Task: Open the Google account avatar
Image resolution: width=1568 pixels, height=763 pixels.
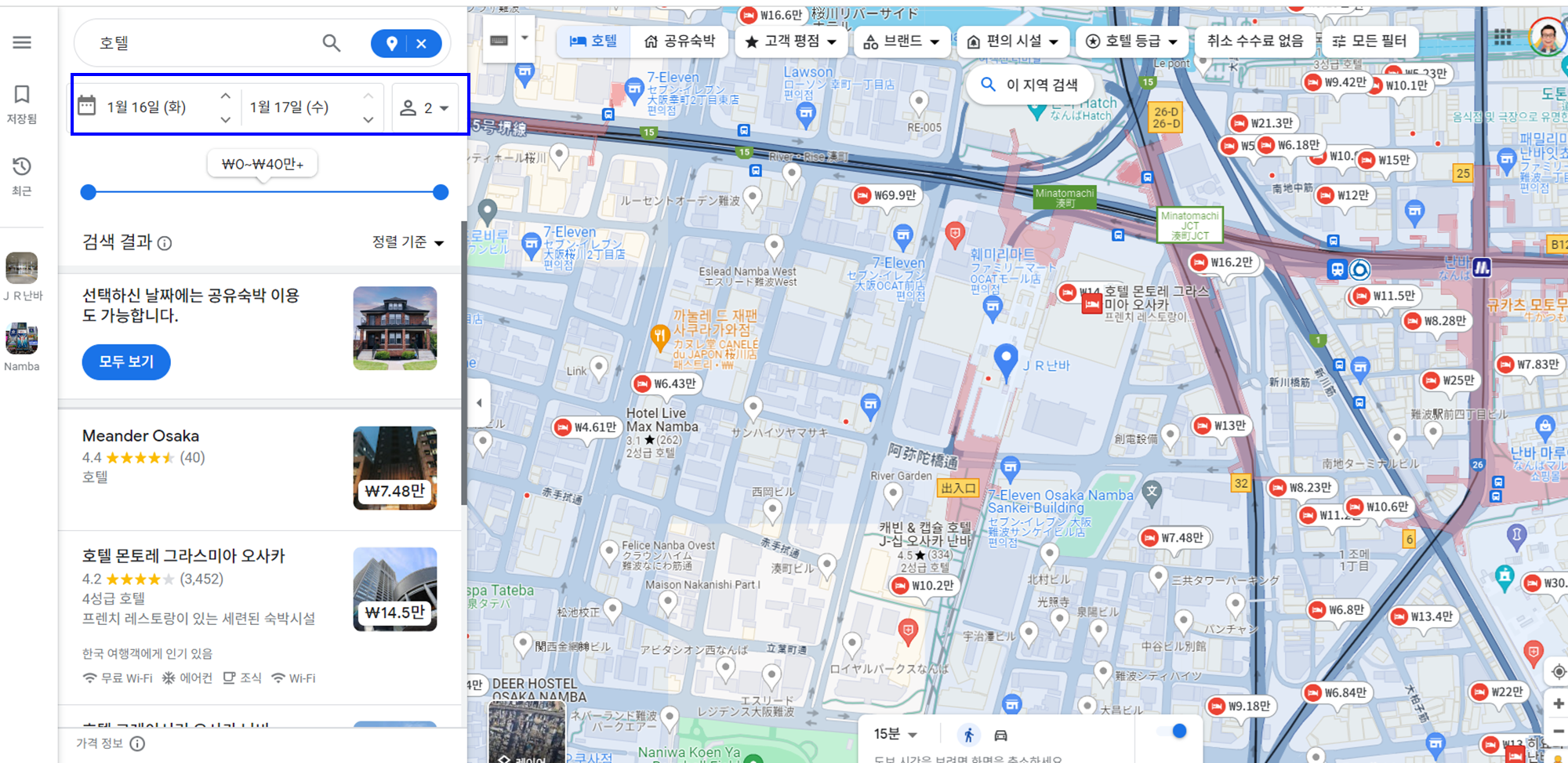Action: pos(1547,37)
